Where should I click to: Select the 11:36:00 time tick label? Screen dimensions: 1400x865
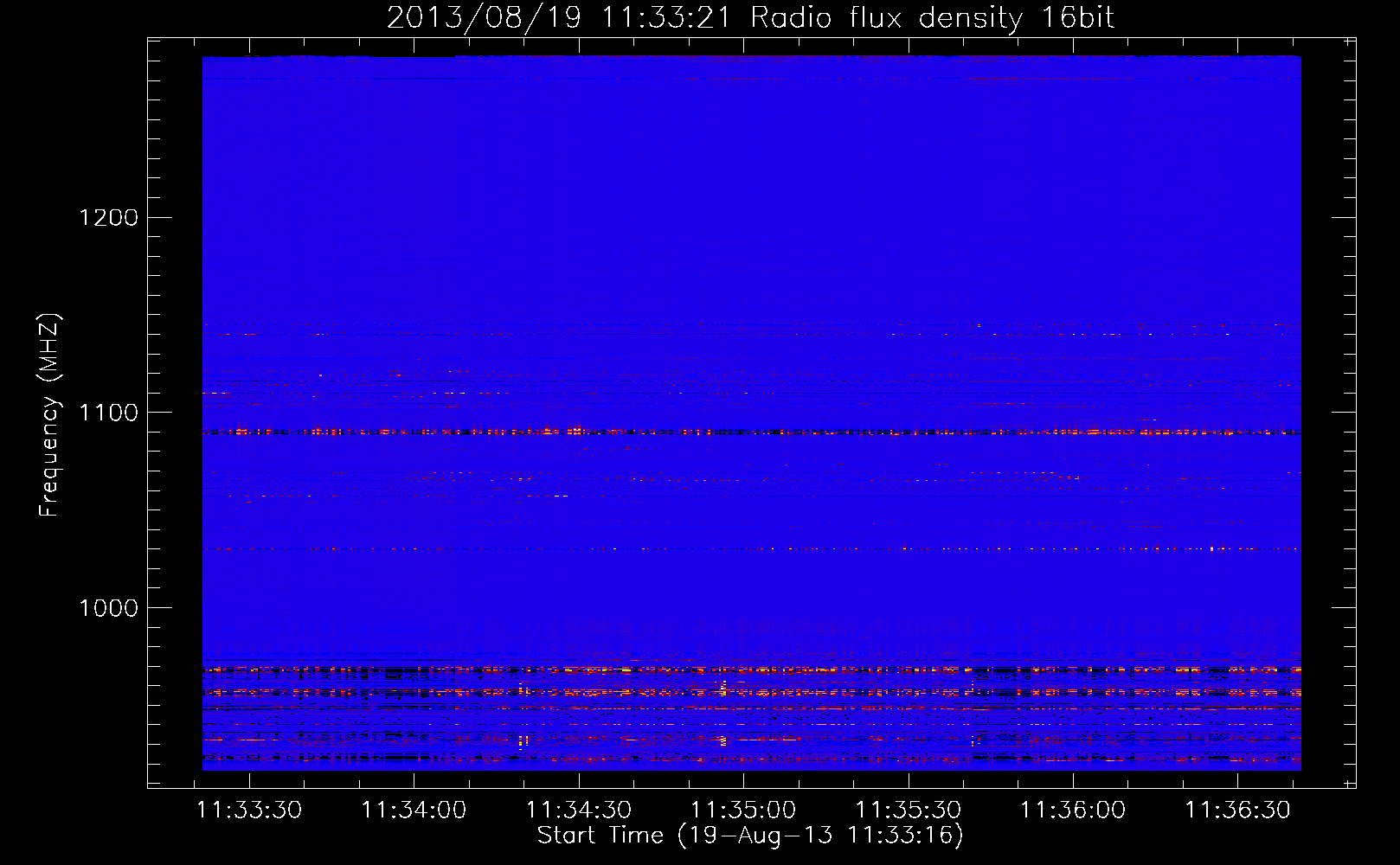[1073, 810]
